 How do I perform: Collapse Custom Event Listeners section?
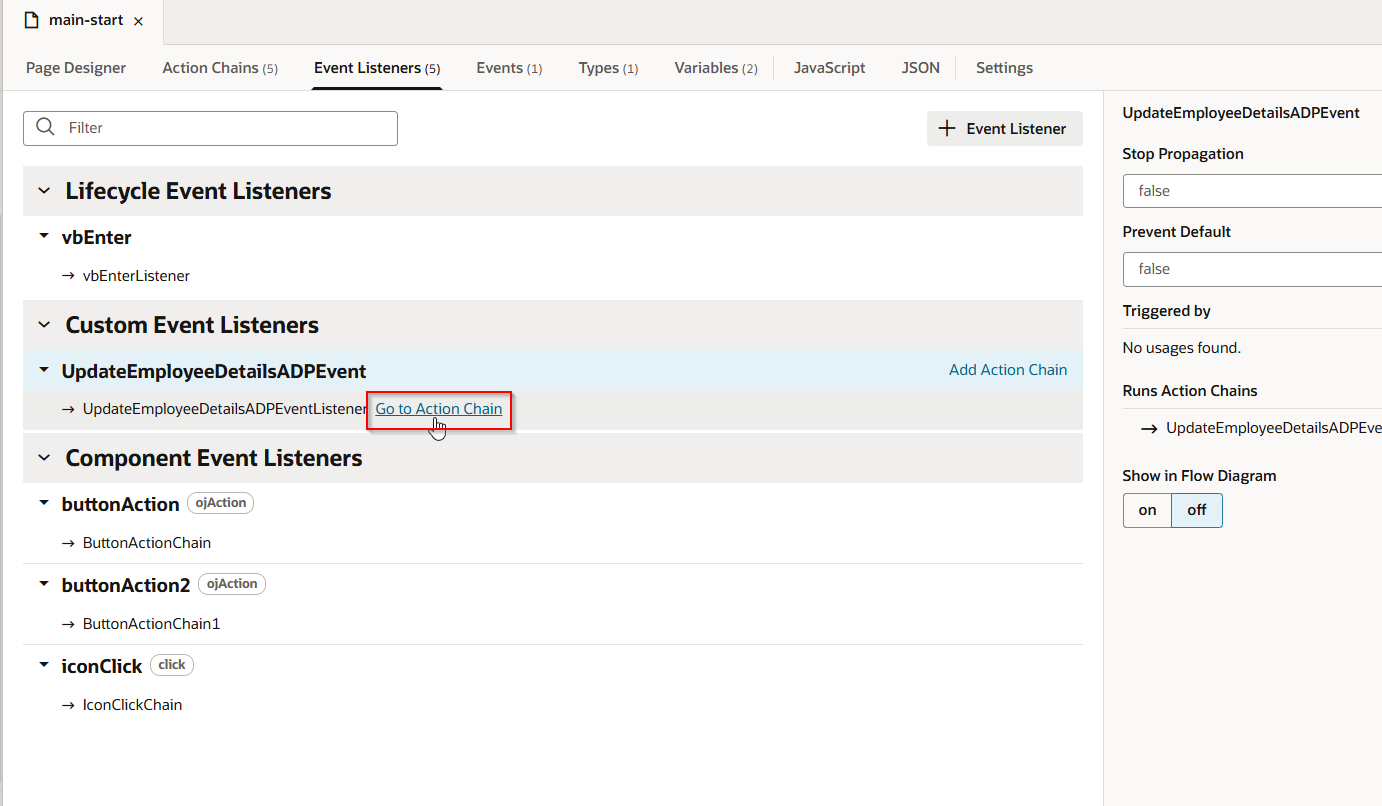click(x=44, y=325)
